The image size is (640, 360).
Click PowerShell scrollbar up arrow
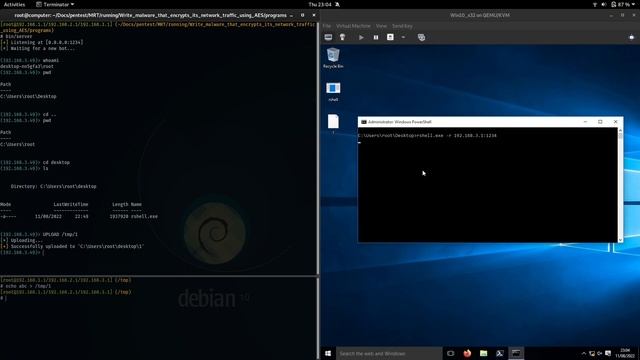tap(620, 130)
